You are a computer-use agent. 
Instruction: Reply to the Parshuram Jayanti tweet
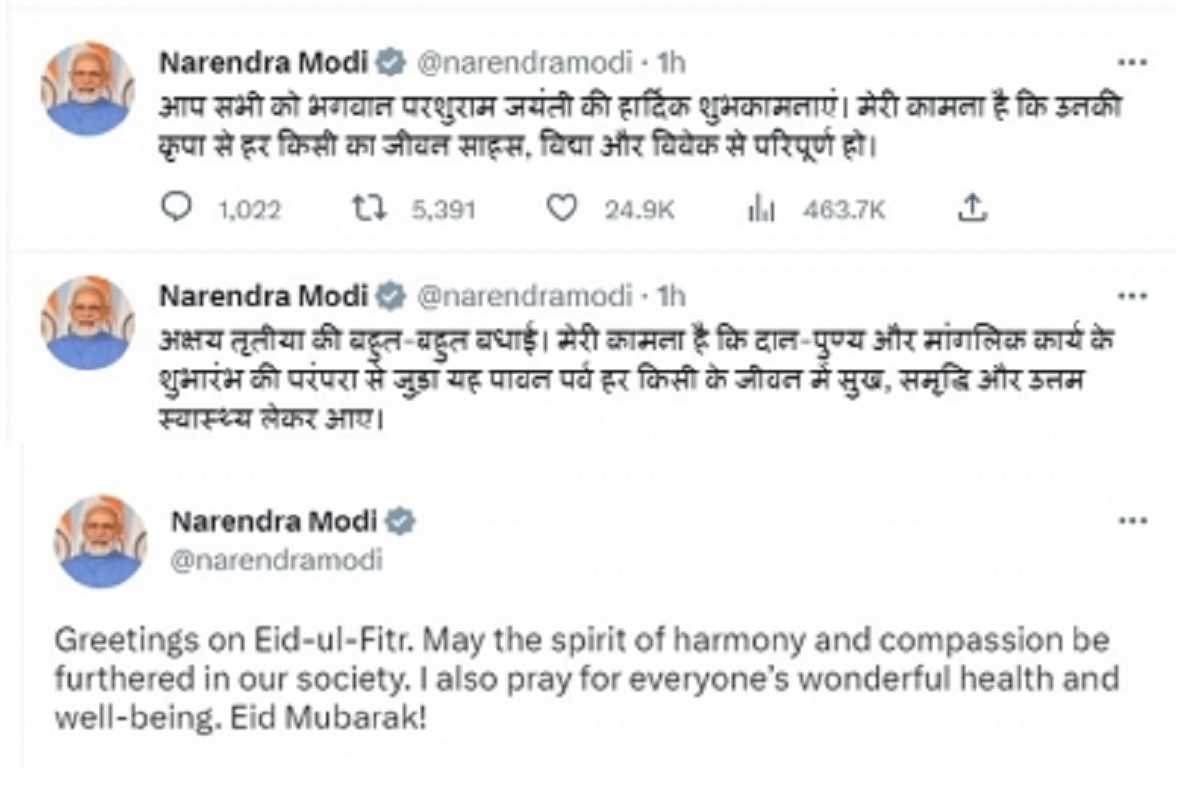point(178,209)
